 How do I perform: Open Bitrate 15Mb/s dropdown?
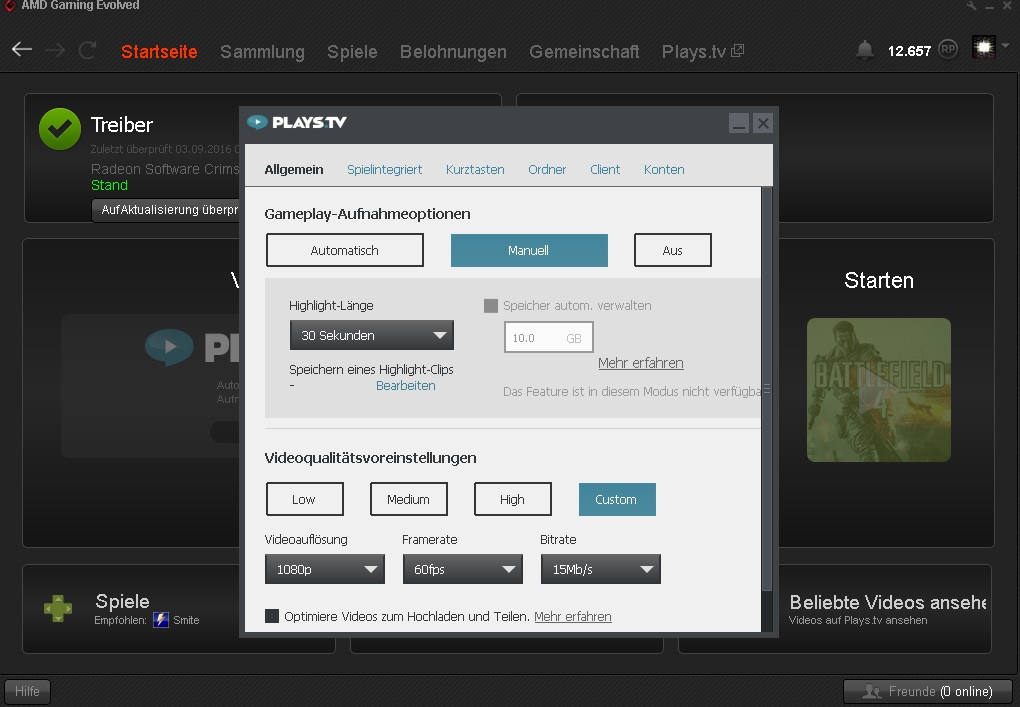(600, 569)
